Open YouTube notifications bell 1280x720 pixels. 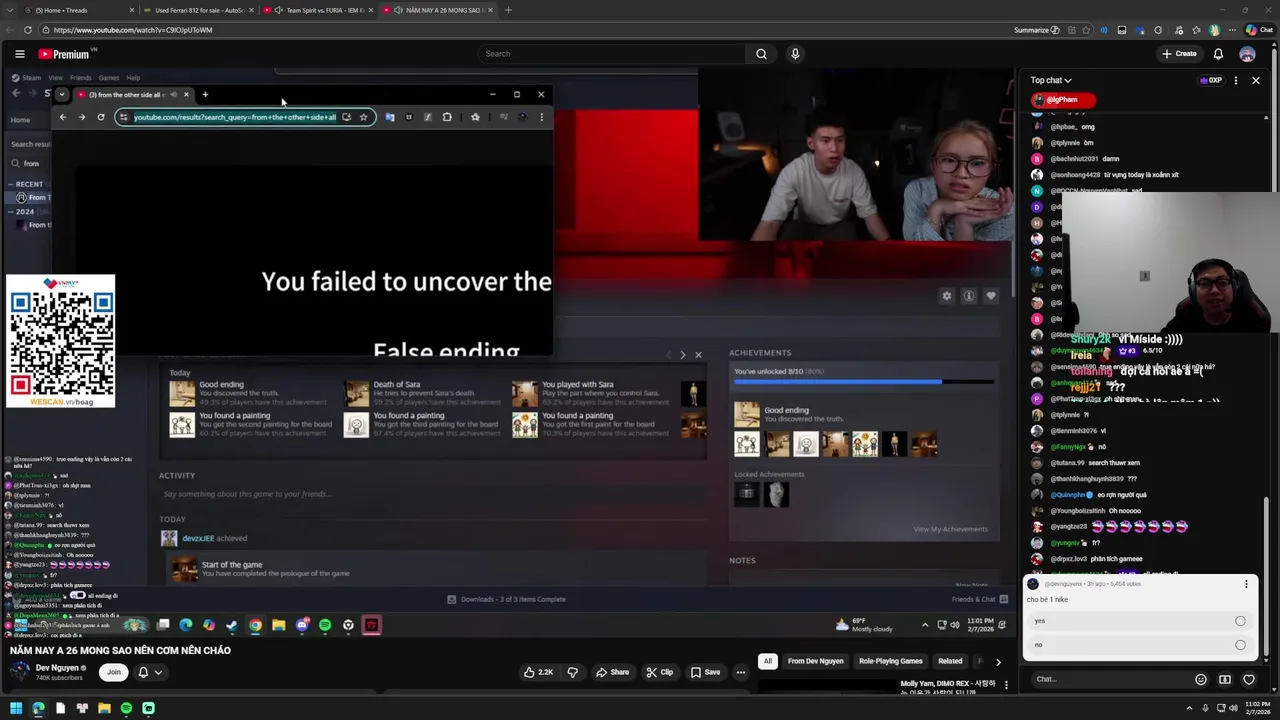(x=1218, y=54)
